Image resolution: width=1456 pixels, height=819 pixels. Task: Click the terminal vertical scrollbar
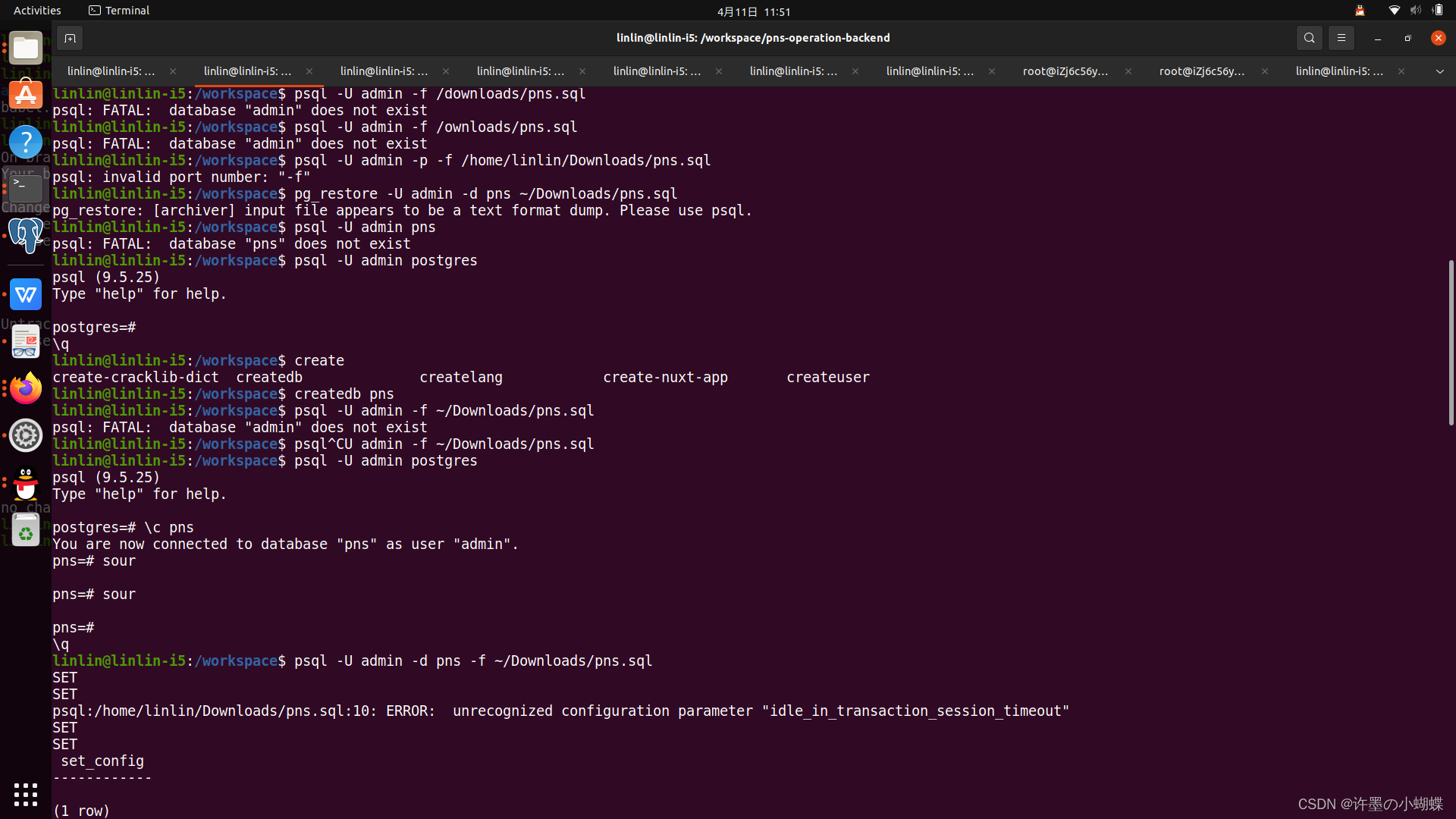coord(1451,341)
